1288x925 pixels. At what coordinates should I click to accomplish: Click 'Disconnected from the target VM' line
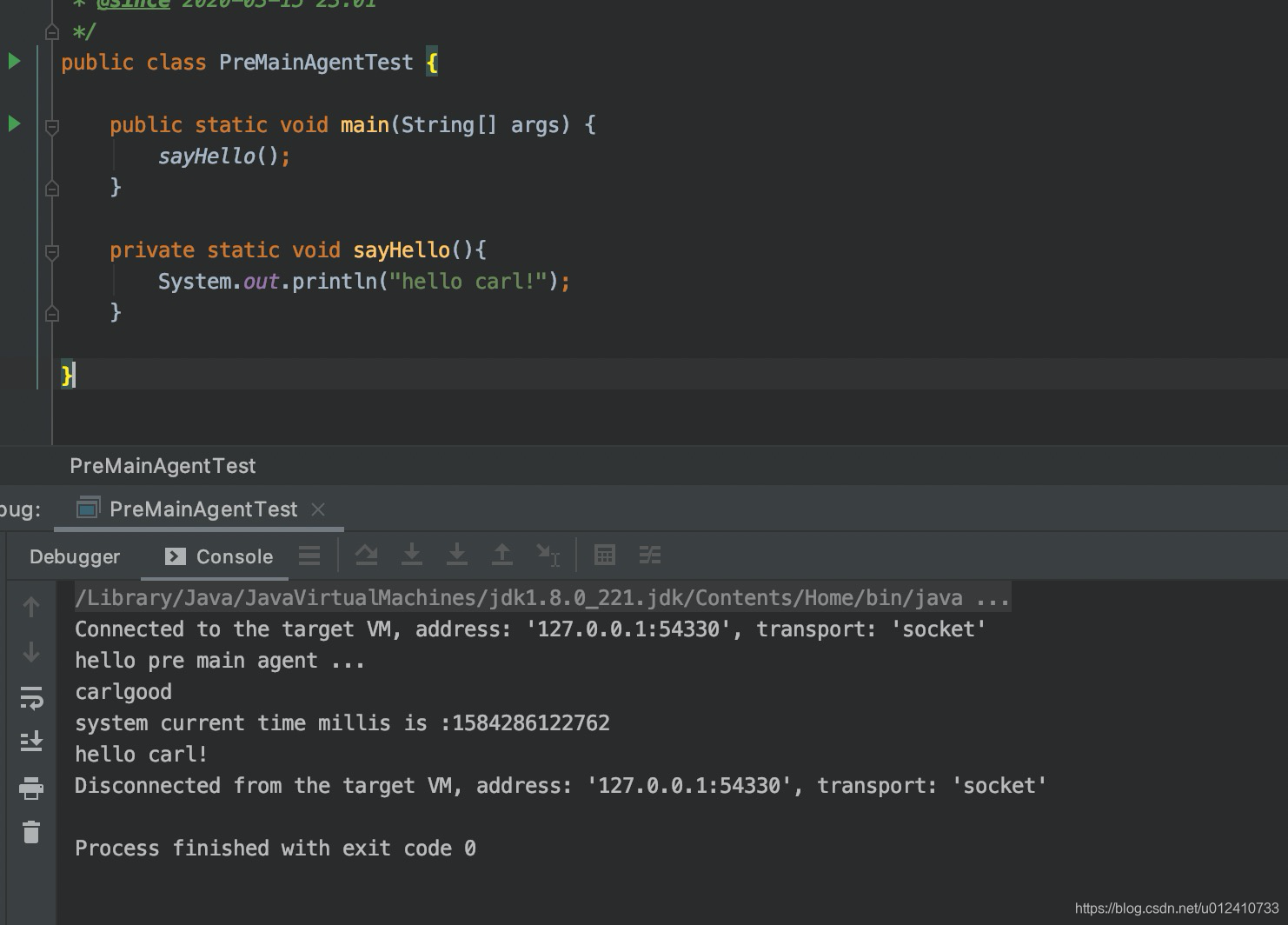(x=561, y=786)
